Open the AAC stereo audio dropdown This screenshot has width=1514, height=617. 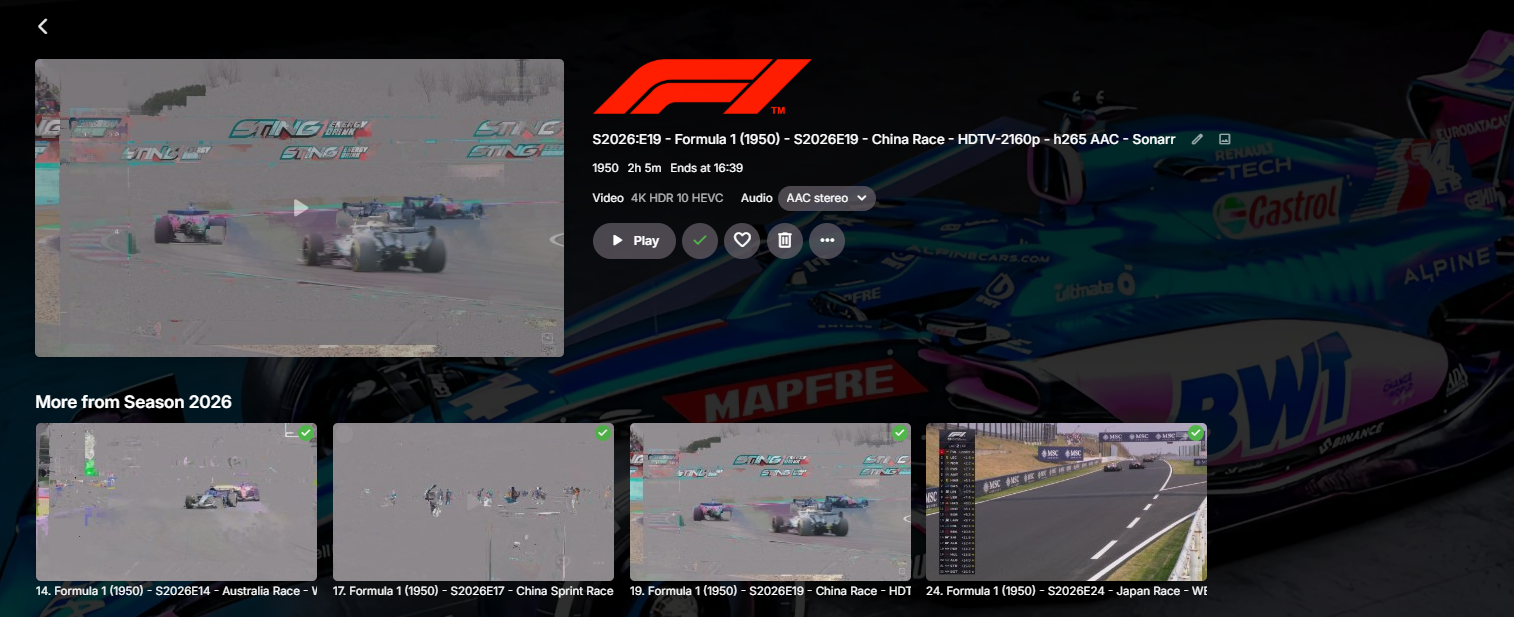(826, 198)
